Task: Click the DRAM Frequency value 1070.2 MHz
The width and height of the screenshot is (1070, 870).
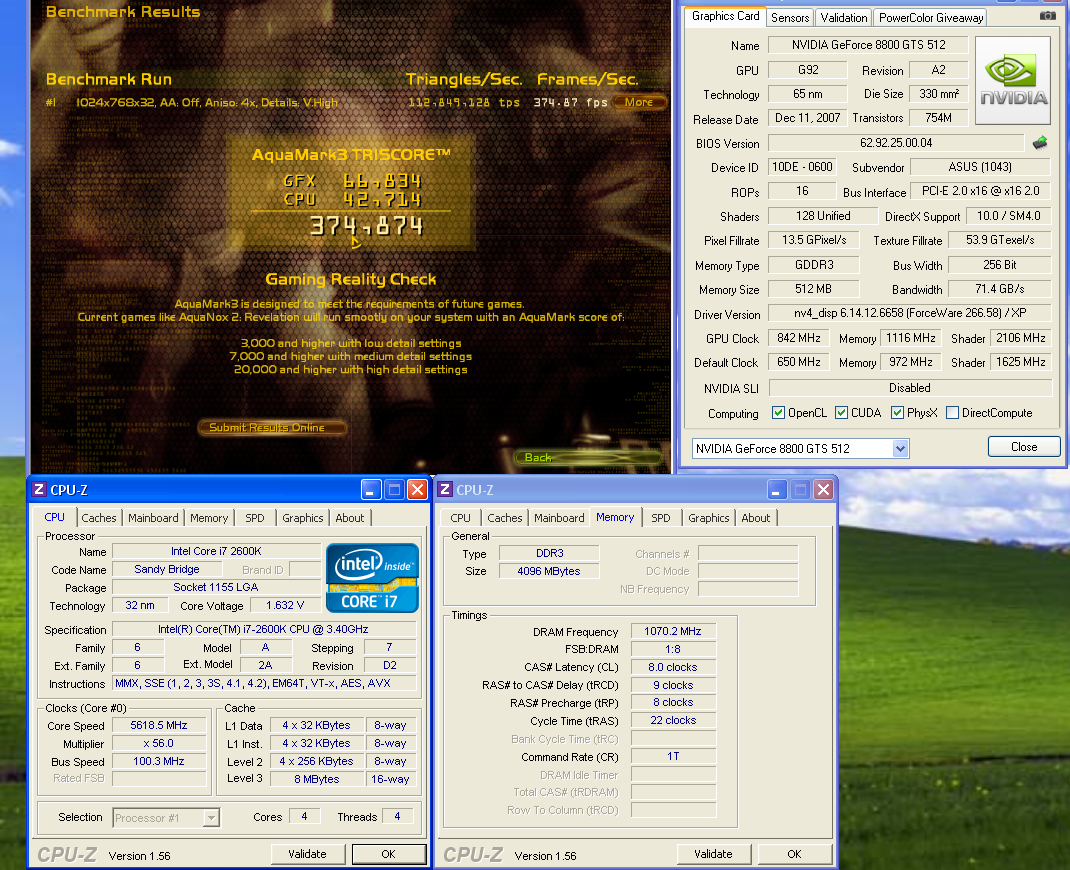Action: click(673, 631)
